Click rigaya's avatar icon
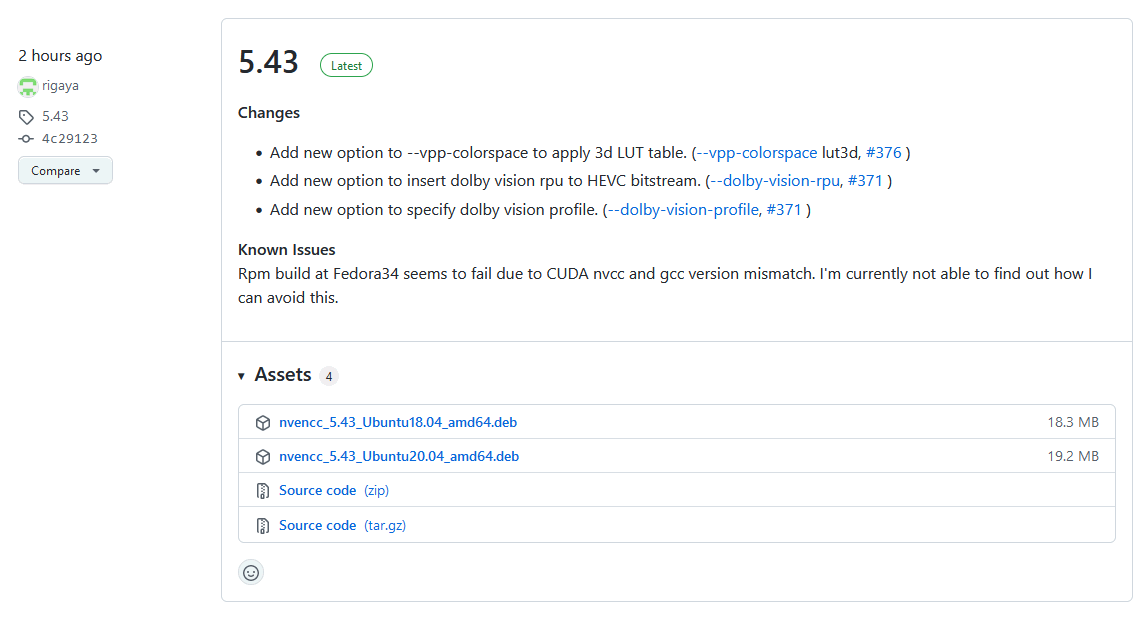The width and height of the screenshot is (1142, 623). tap(27, 86)
